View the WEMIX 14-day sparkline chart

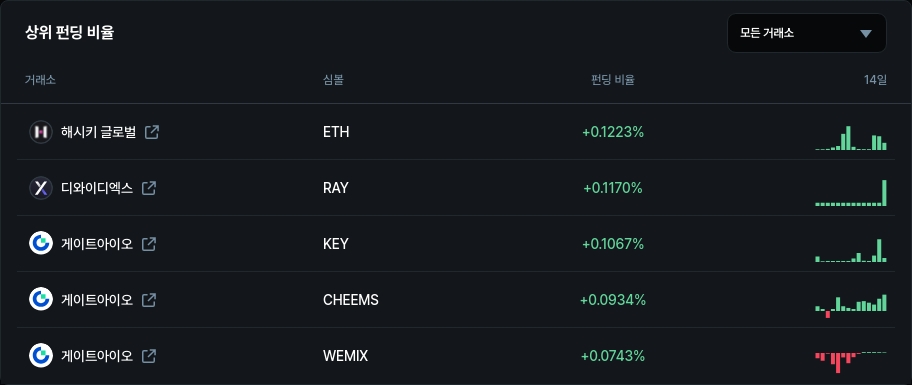[x=851, y=362]
